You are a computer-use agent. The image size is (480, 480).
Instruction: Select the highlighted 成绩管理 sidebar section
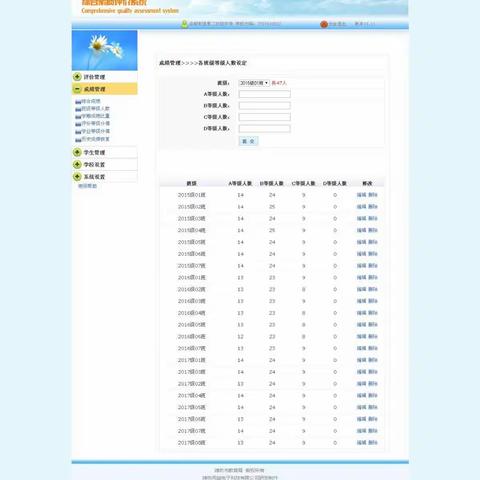[105, 89]
